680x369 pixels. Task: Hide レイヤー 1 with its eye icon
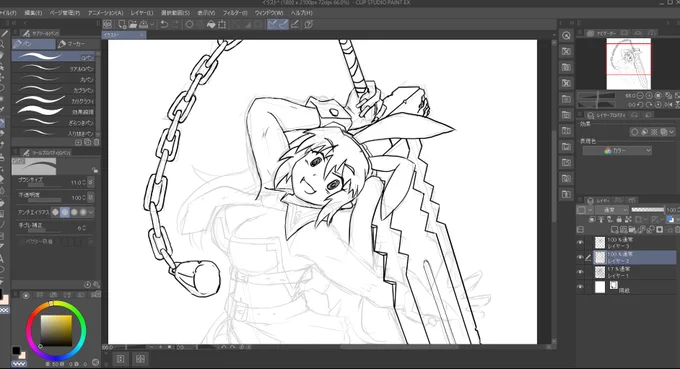580,272
